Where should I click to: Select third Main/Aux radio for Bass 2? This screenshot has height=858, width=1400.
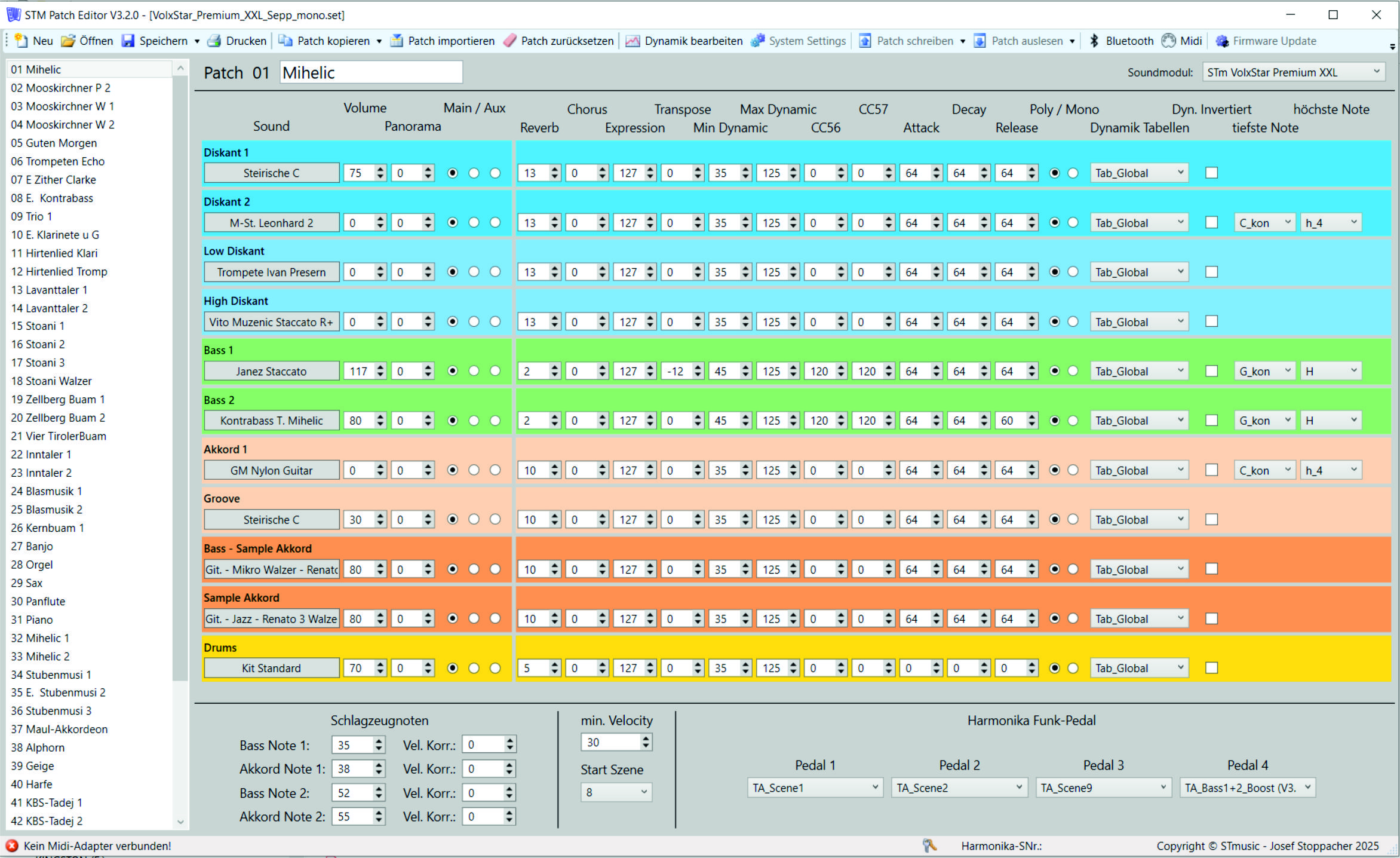[x=495, y=421]
